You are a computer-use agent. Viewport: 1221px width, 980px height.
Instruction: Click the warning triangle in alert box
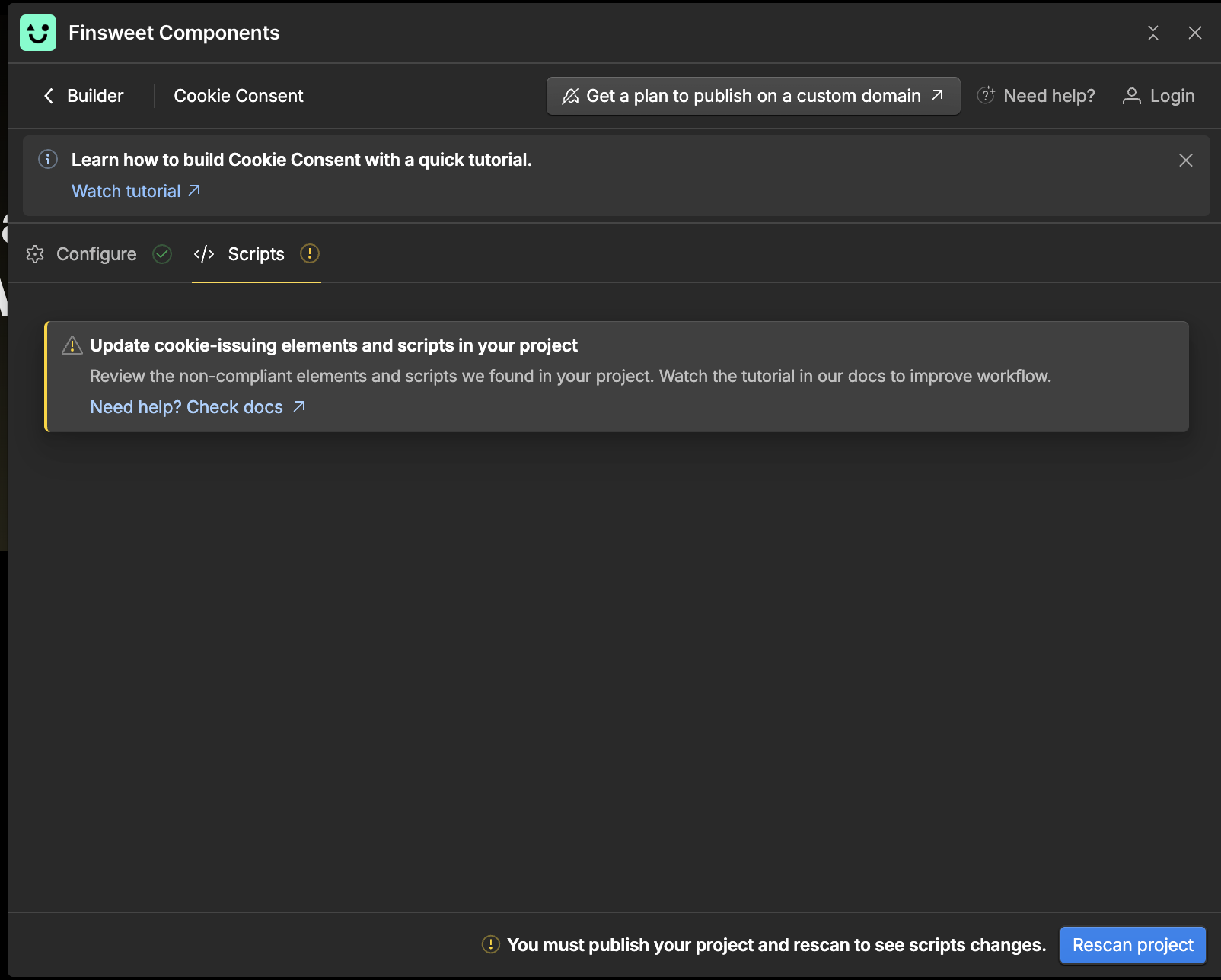(72, 345)
